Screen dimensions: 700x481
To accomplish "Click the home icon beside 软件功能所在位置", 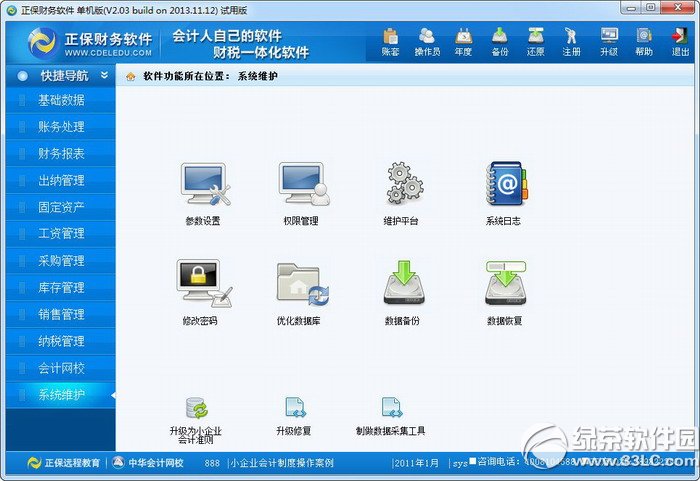I will click(130, 76).
